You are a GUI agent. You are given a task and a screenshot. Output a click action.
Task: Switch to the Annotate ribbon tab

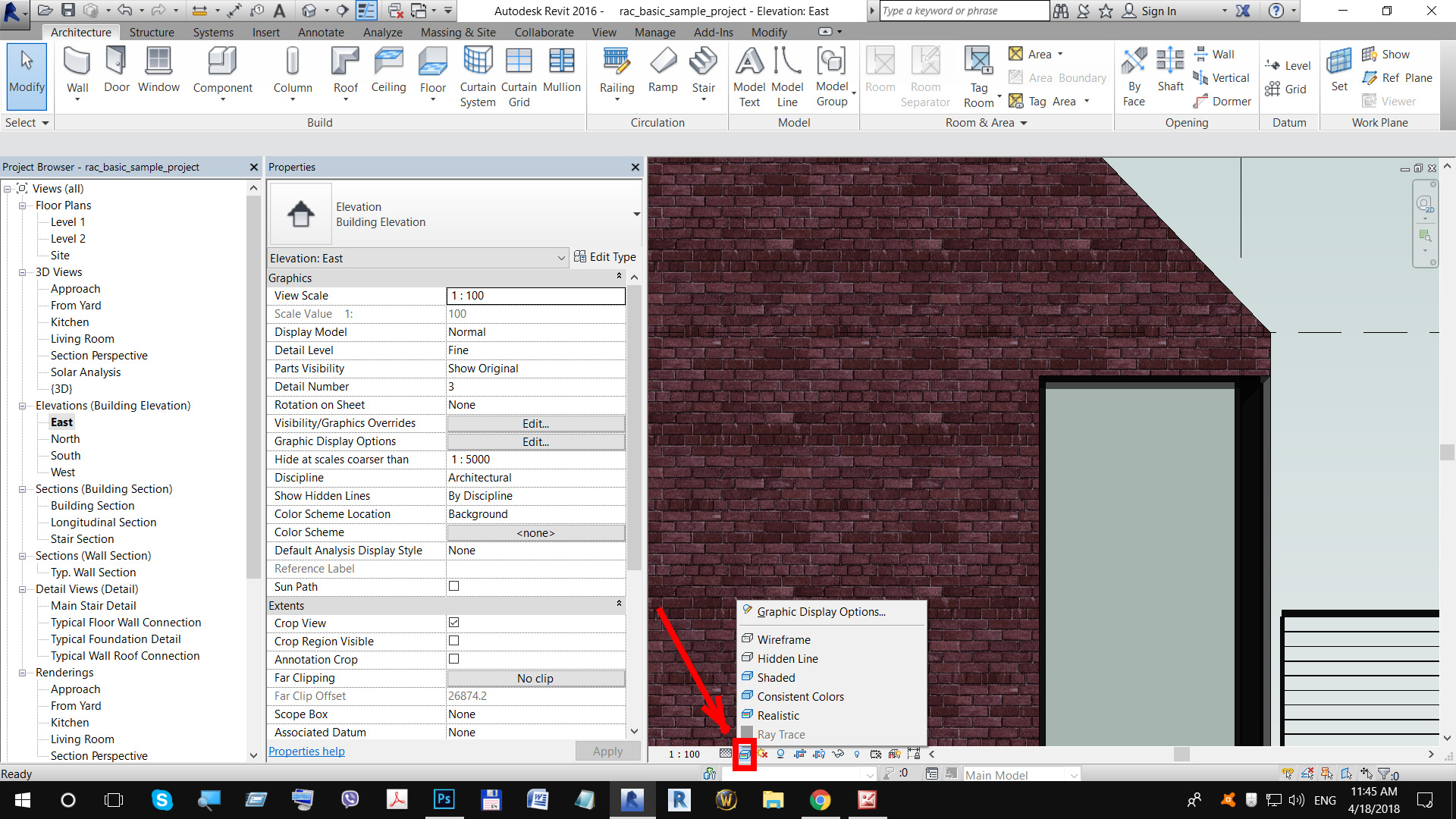click(x=320, y=32)
